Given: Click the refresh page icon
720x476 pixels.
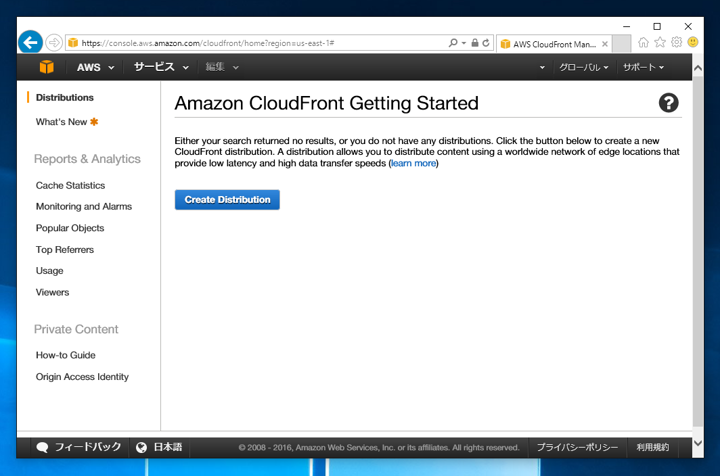Looking at the screenshot, I should (x=486, y=43).
